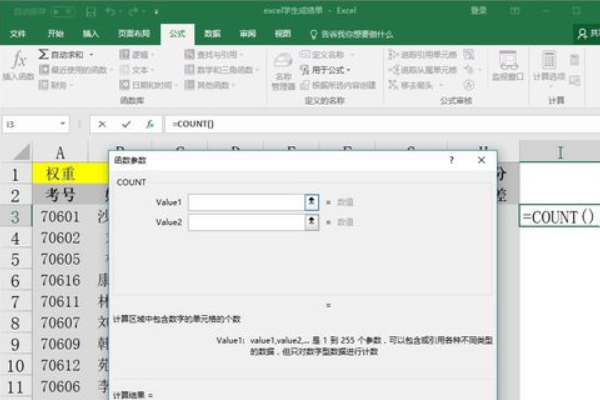Viewport: 600px width, 400px height.
Task: Switch to the View tab
Action: pos(283,34)
